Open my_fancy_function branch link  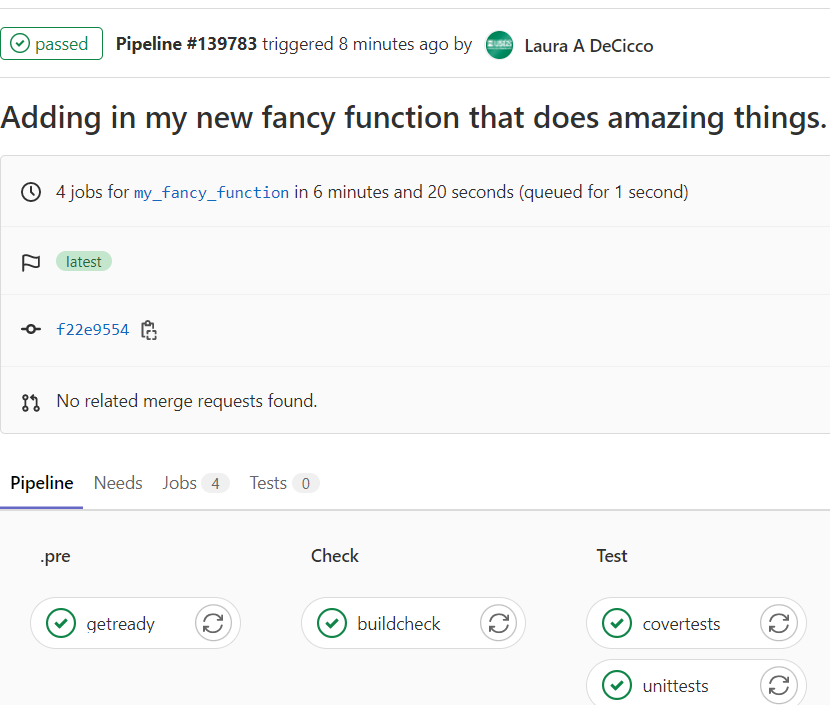212,193
